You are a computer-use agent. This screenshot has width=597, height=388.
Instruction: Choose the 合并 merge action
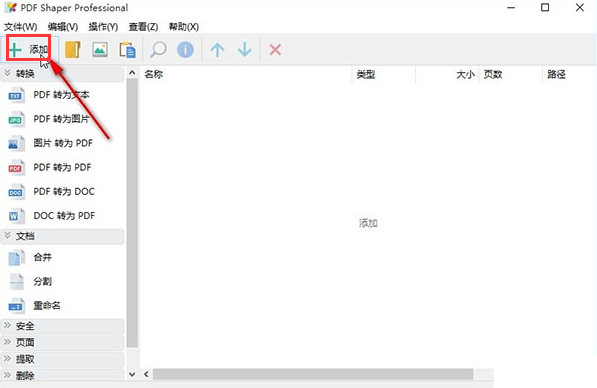42,257
